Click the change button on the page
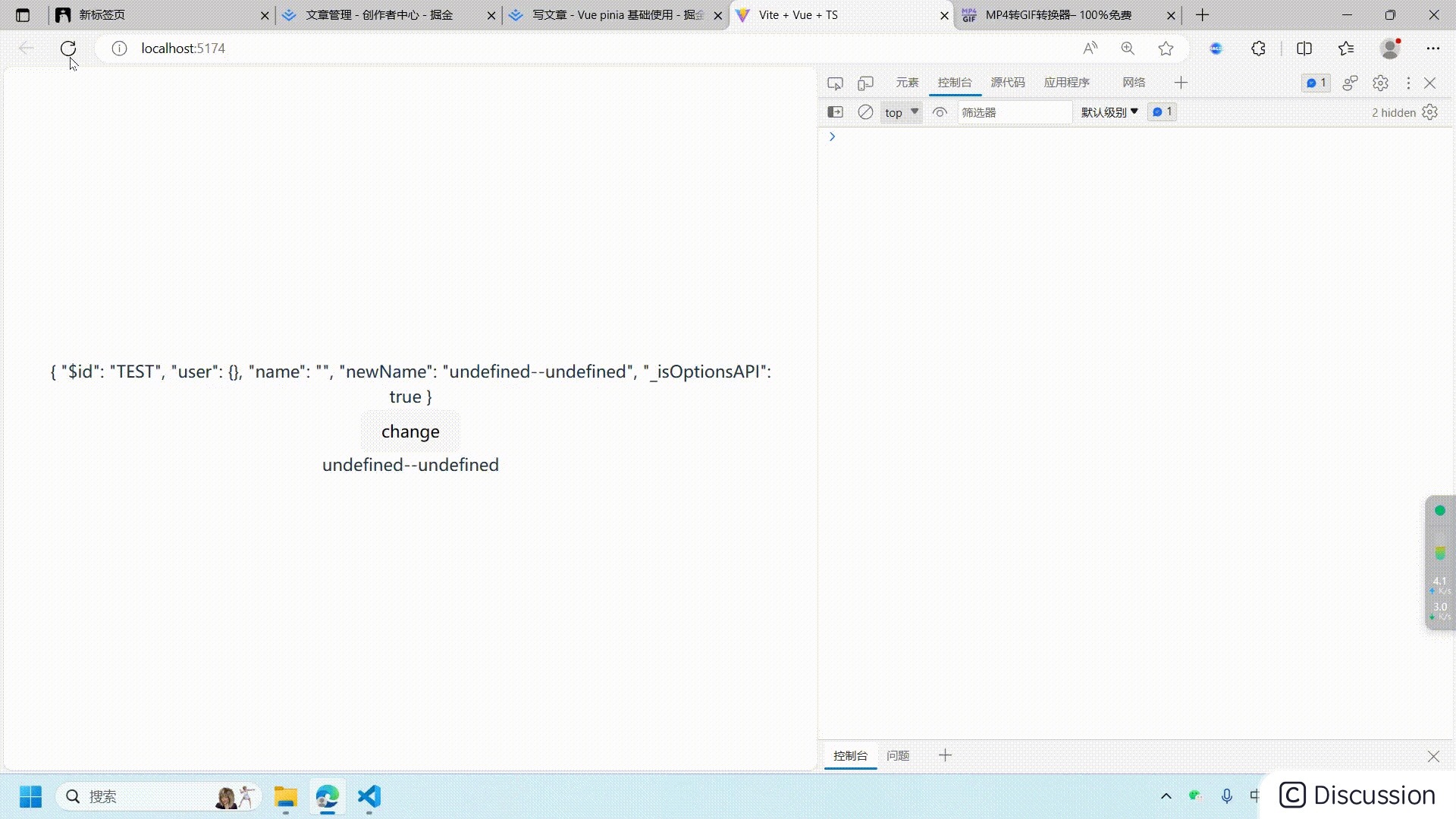Viewport: 1456px width, 819px height. (410, 431)
